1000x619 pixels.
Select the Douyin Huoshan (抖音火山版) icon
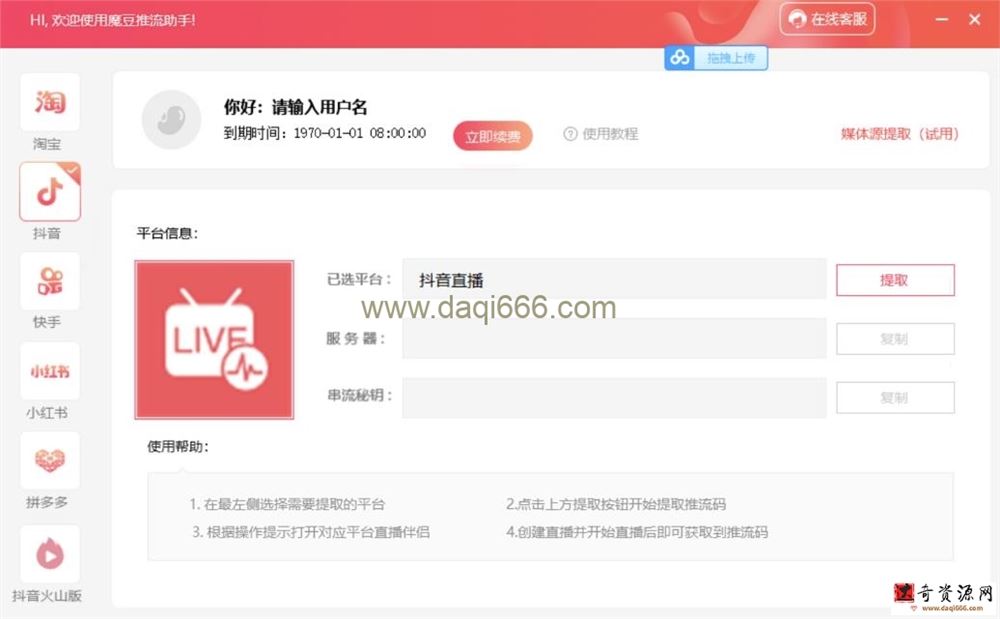50,554
